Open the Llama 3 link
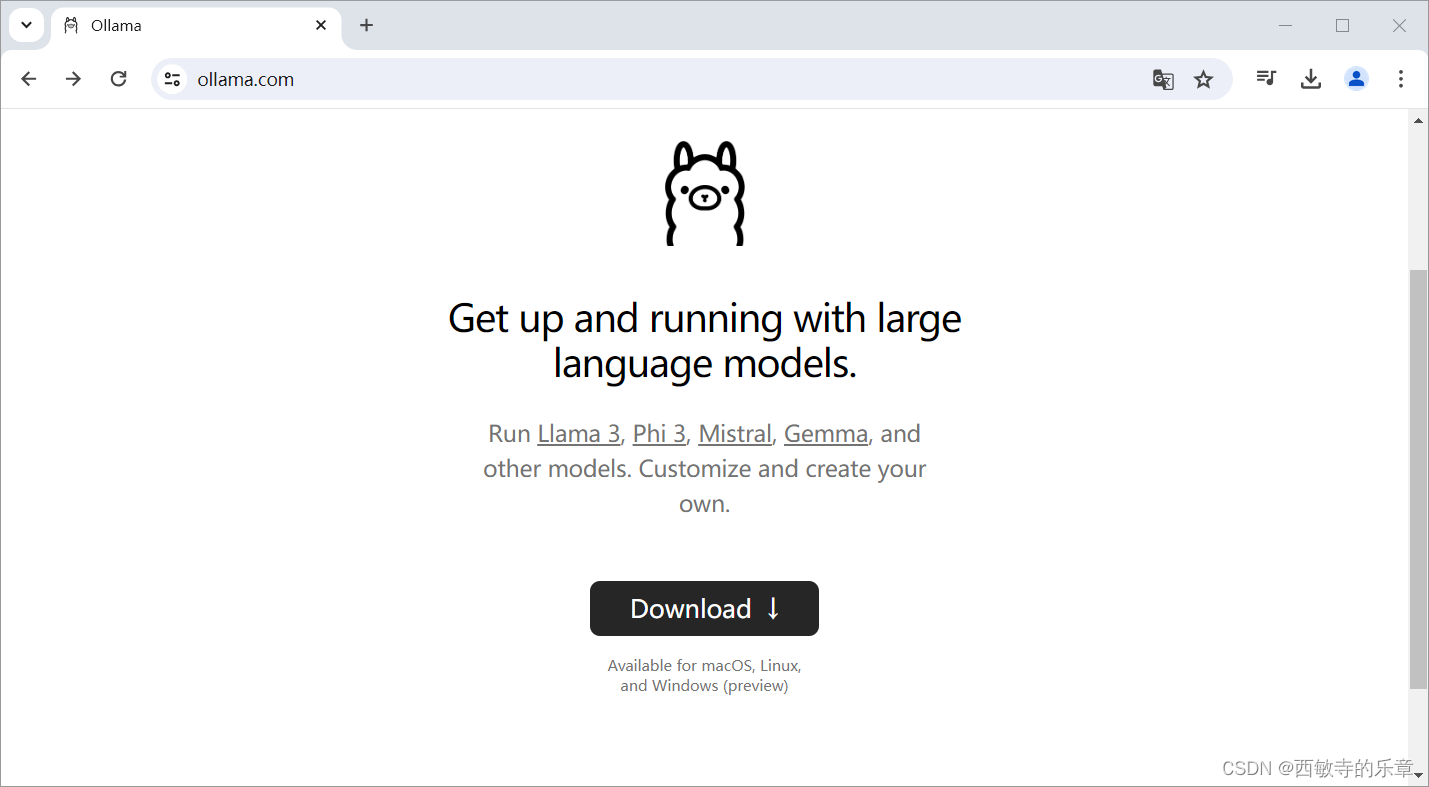 pos(579,434)
